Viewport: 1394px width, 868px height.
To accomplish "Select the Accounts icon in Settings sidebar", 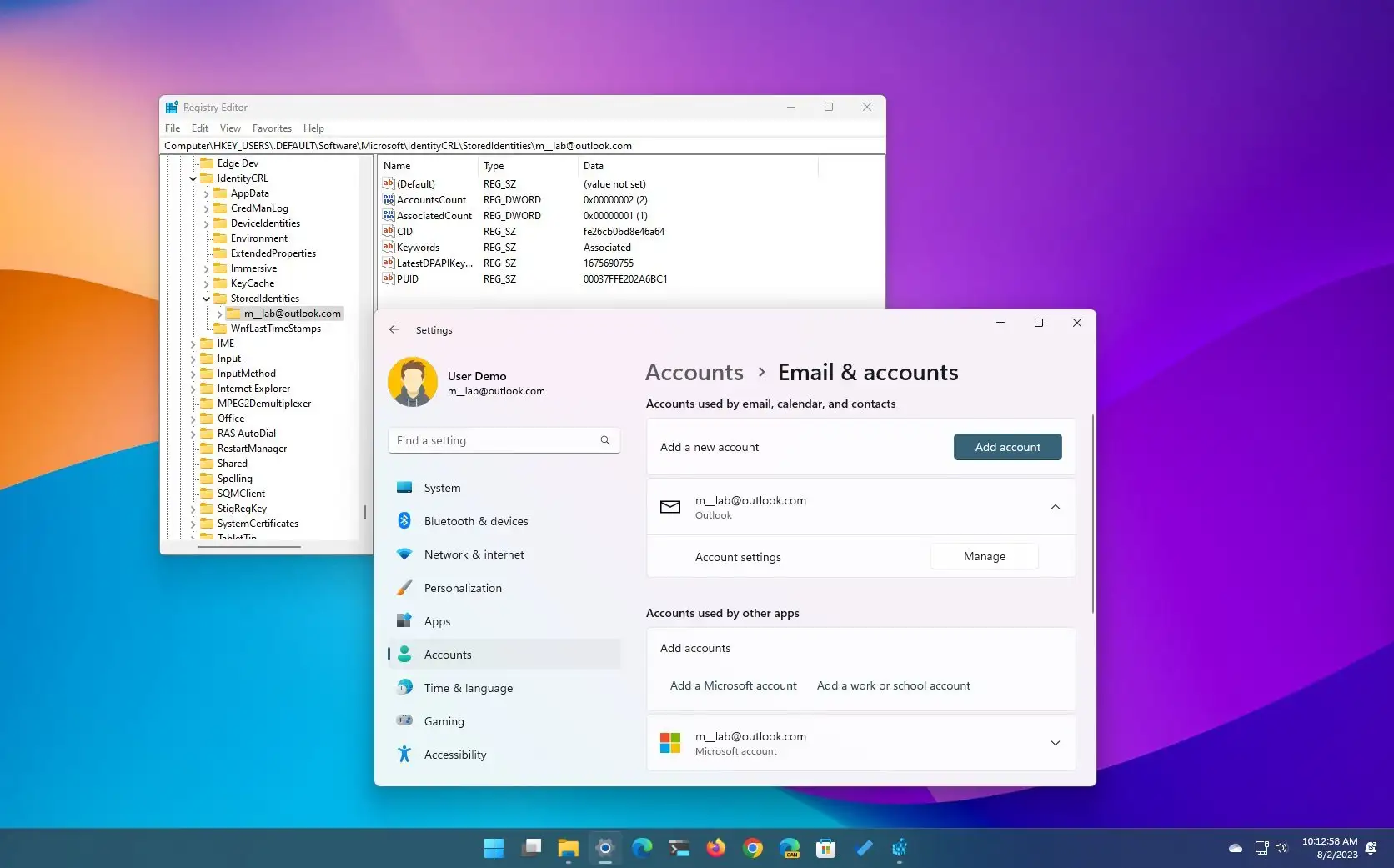I will 405,655.
